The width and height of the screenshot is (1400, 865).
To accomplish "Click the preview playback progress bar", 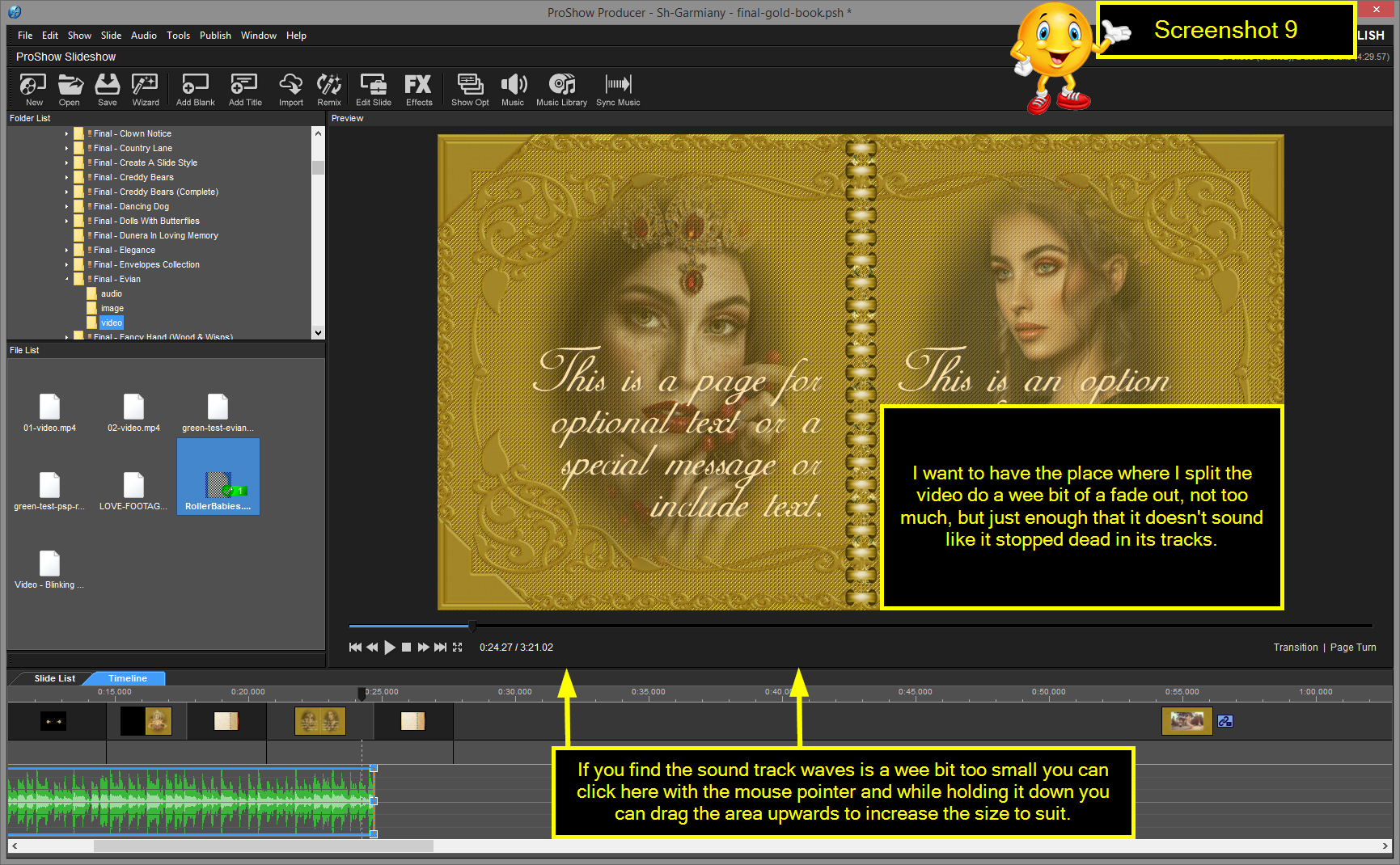I will tap(861, 626).
